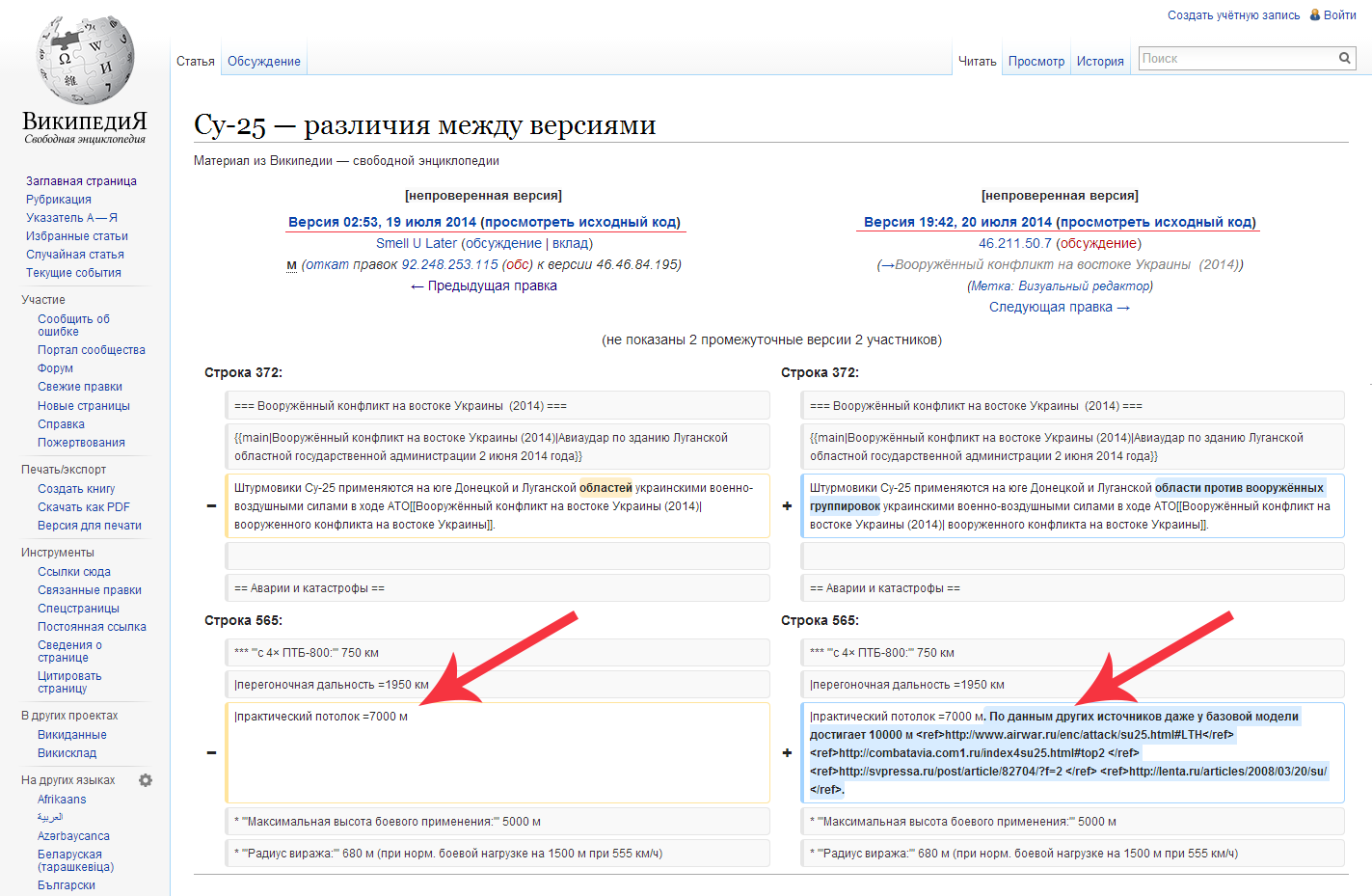This screenshot has width=1372, height=896.
Task: Open language settings gear icon
Action: coord(146,780)
